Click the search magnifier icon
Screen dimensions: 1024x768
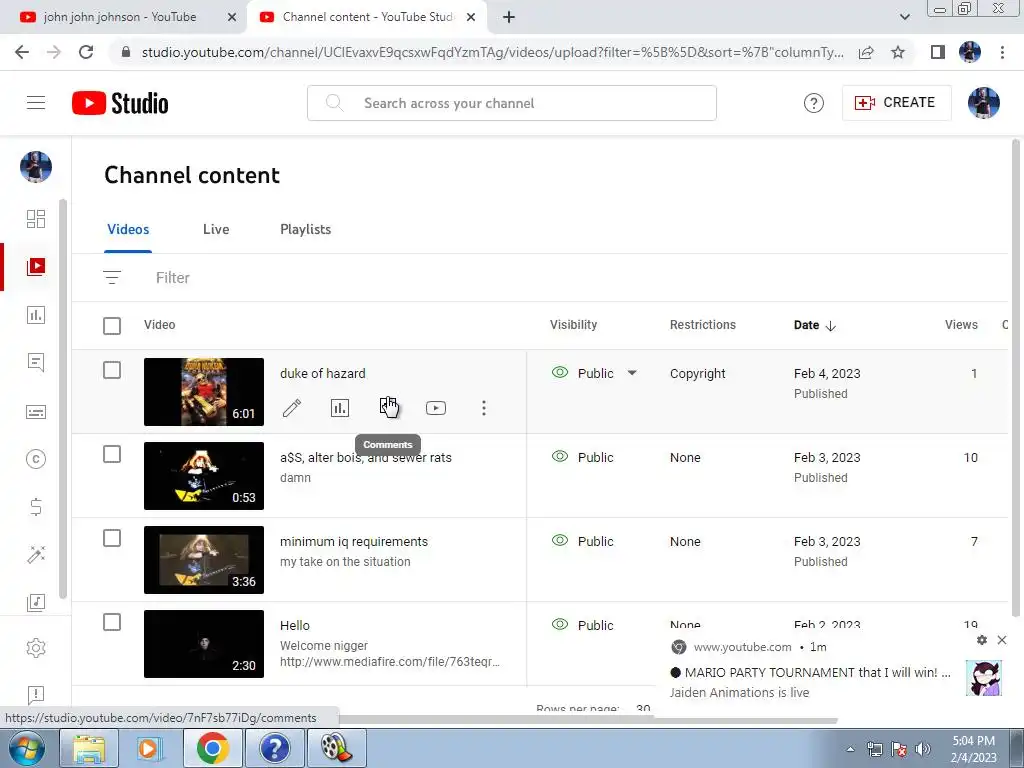(x=334, y=103)
